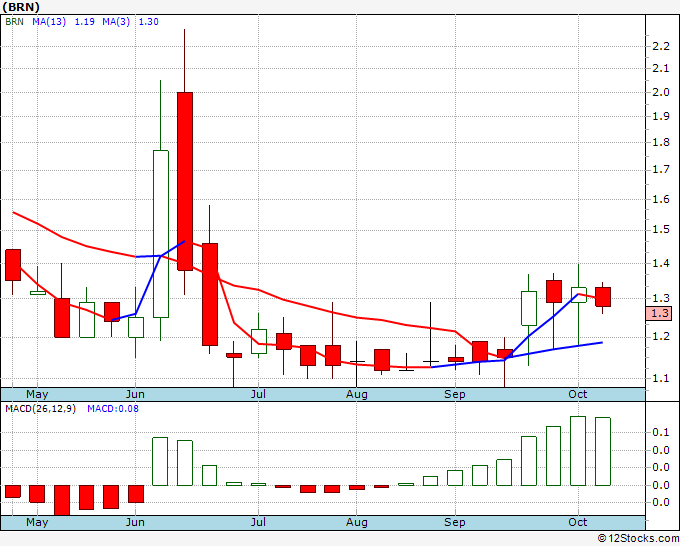Click the lowest red MACD bar in May
Image resolution: width=680 pixels, height=546 pixels.
tap(62, 499)
